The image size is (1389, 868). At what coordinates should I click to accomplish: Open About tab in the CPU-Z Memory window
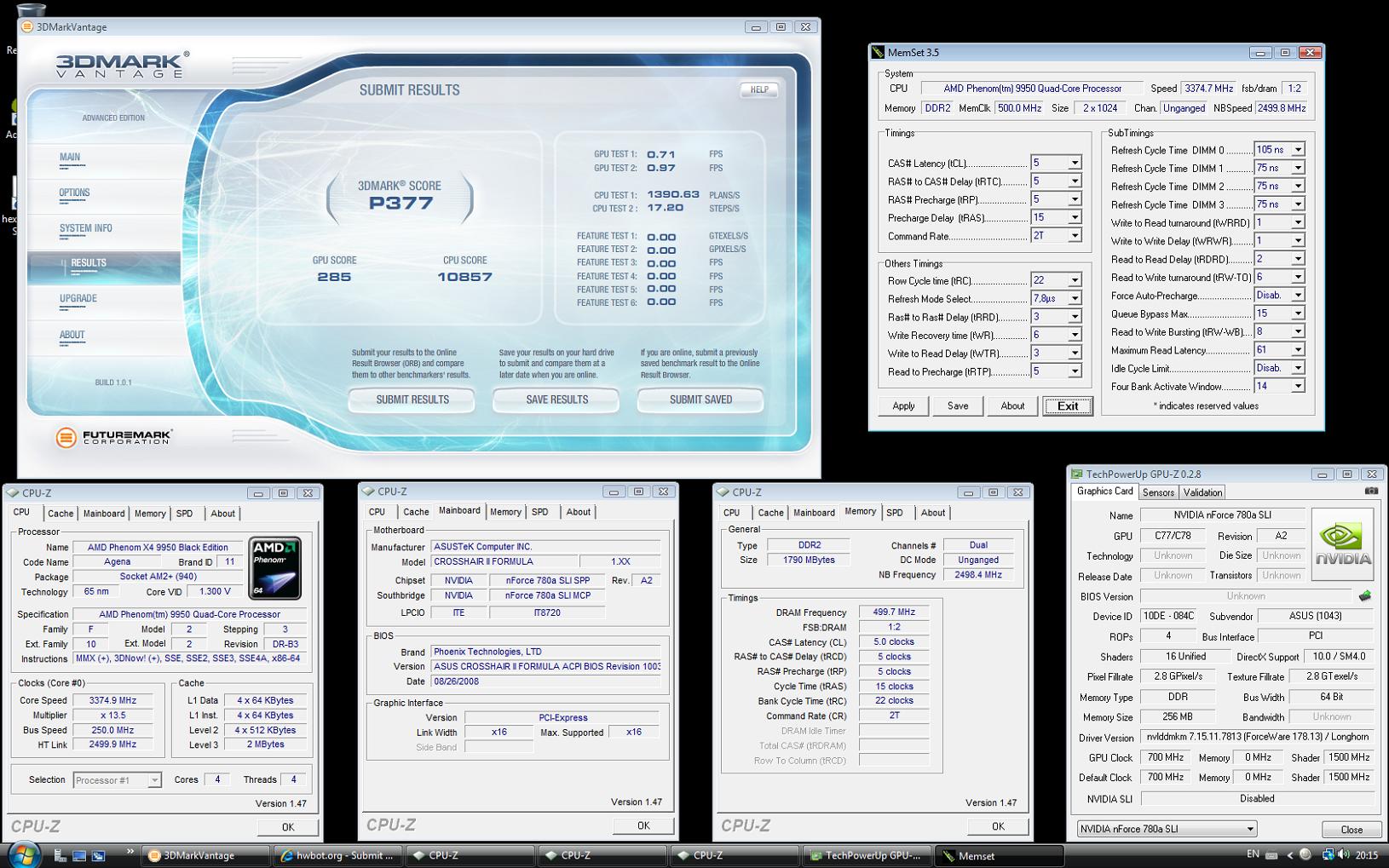[x=932, y=513]
